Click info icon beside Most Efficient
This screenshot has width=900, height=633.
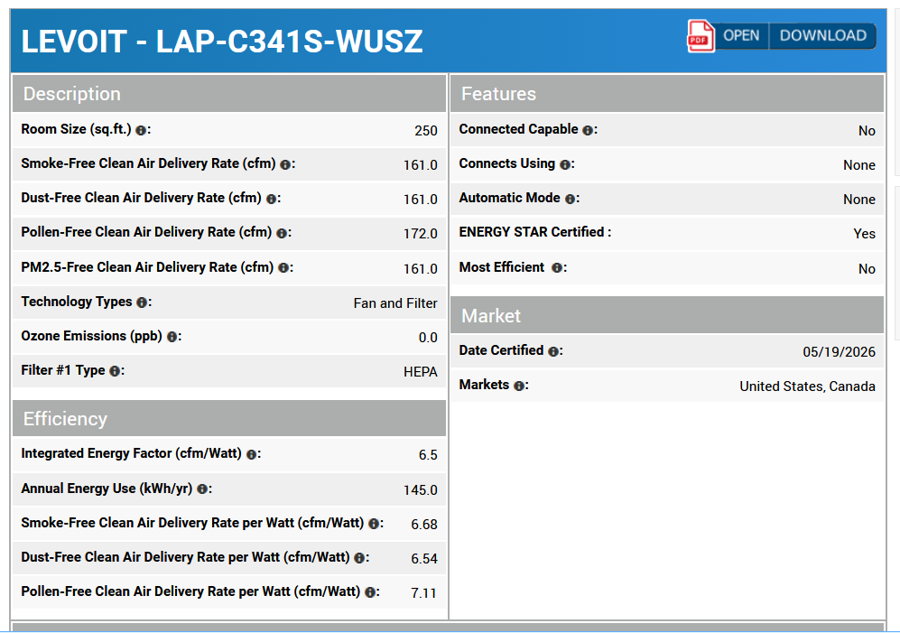pyautogui.click(x=557, y=268)
